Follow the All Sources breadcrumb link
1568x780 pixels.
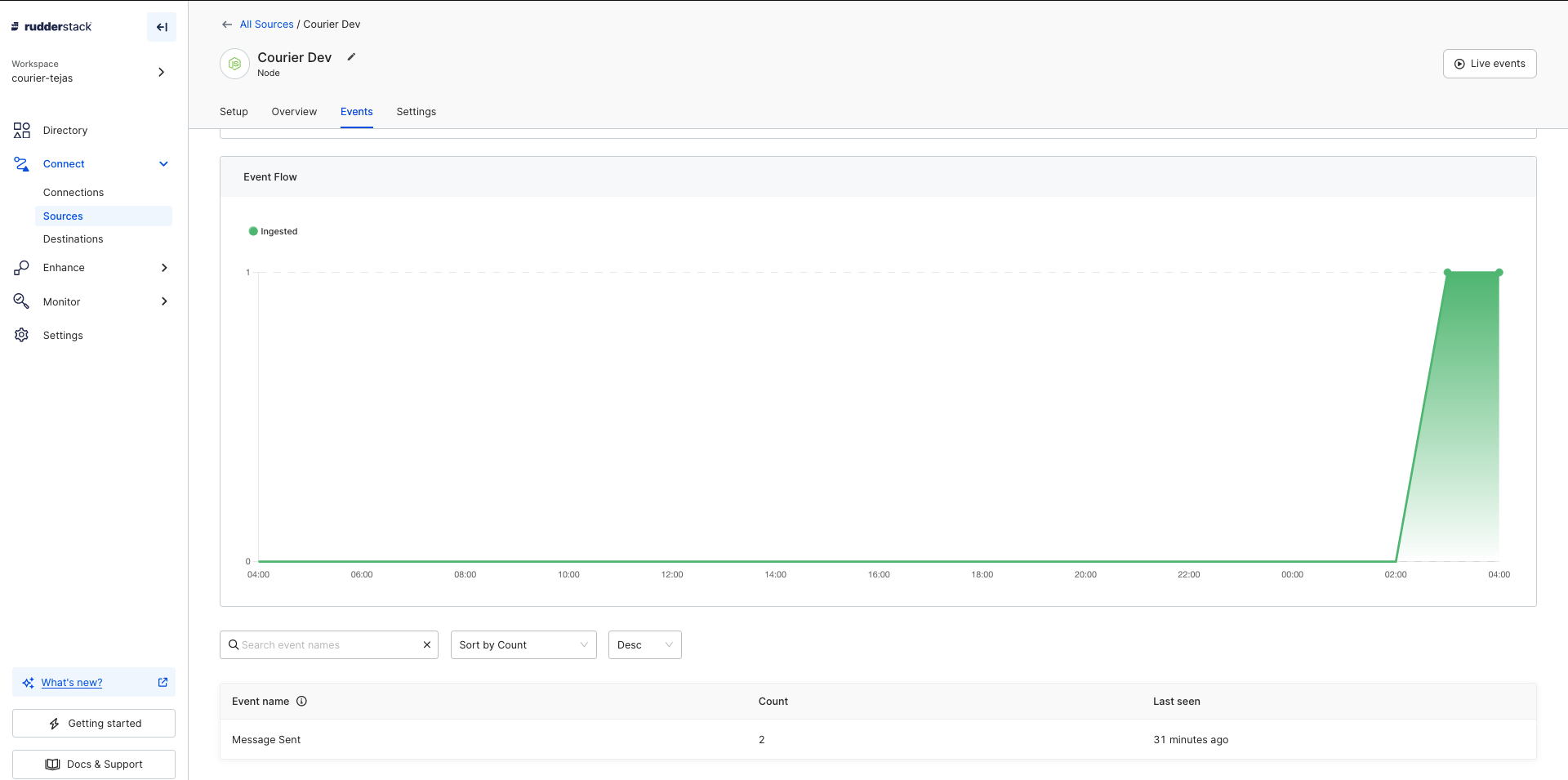[266, 25]
